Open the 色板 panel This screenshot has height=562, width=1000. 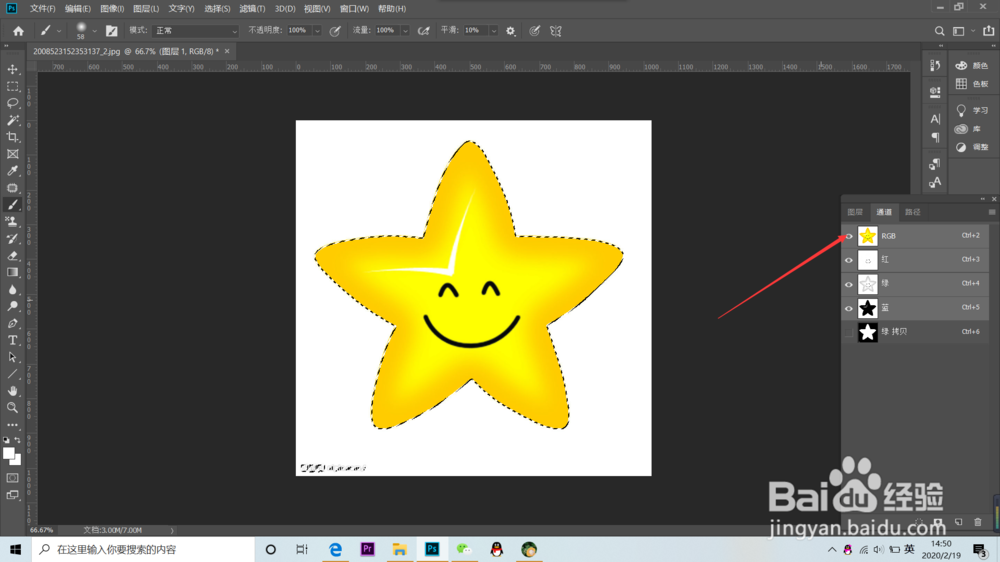tap(972, 84)
